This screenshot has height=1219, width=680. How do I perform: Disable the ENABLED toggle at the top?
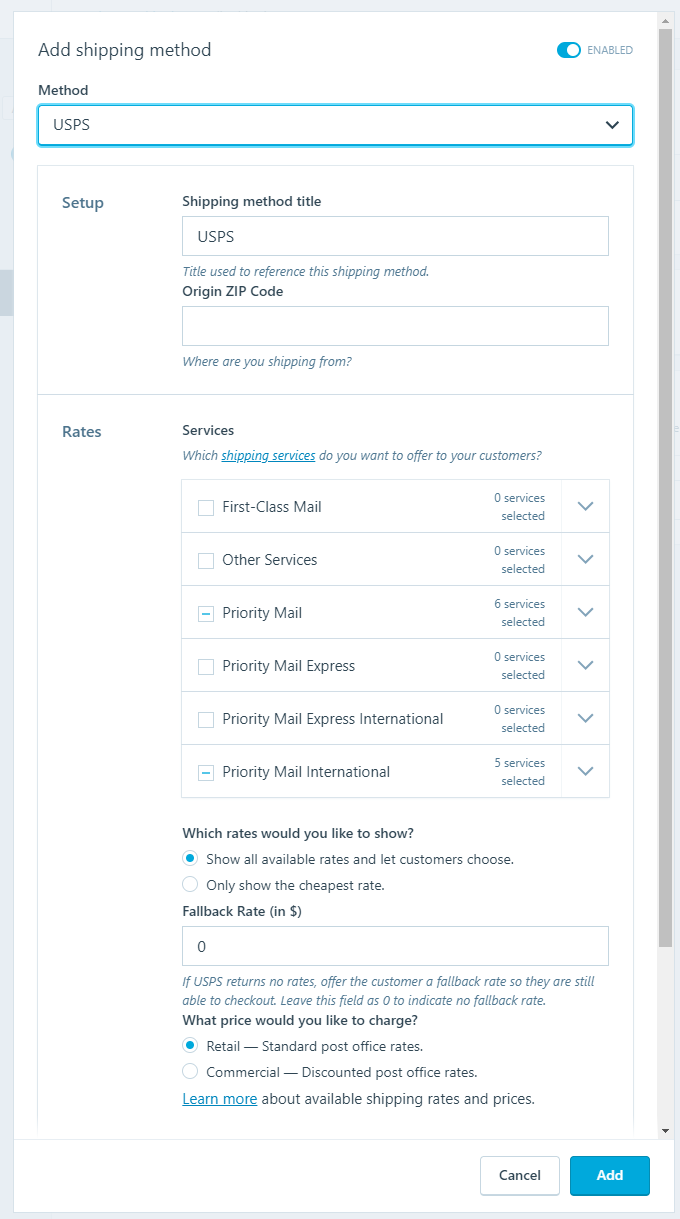[x=569, y=49]
